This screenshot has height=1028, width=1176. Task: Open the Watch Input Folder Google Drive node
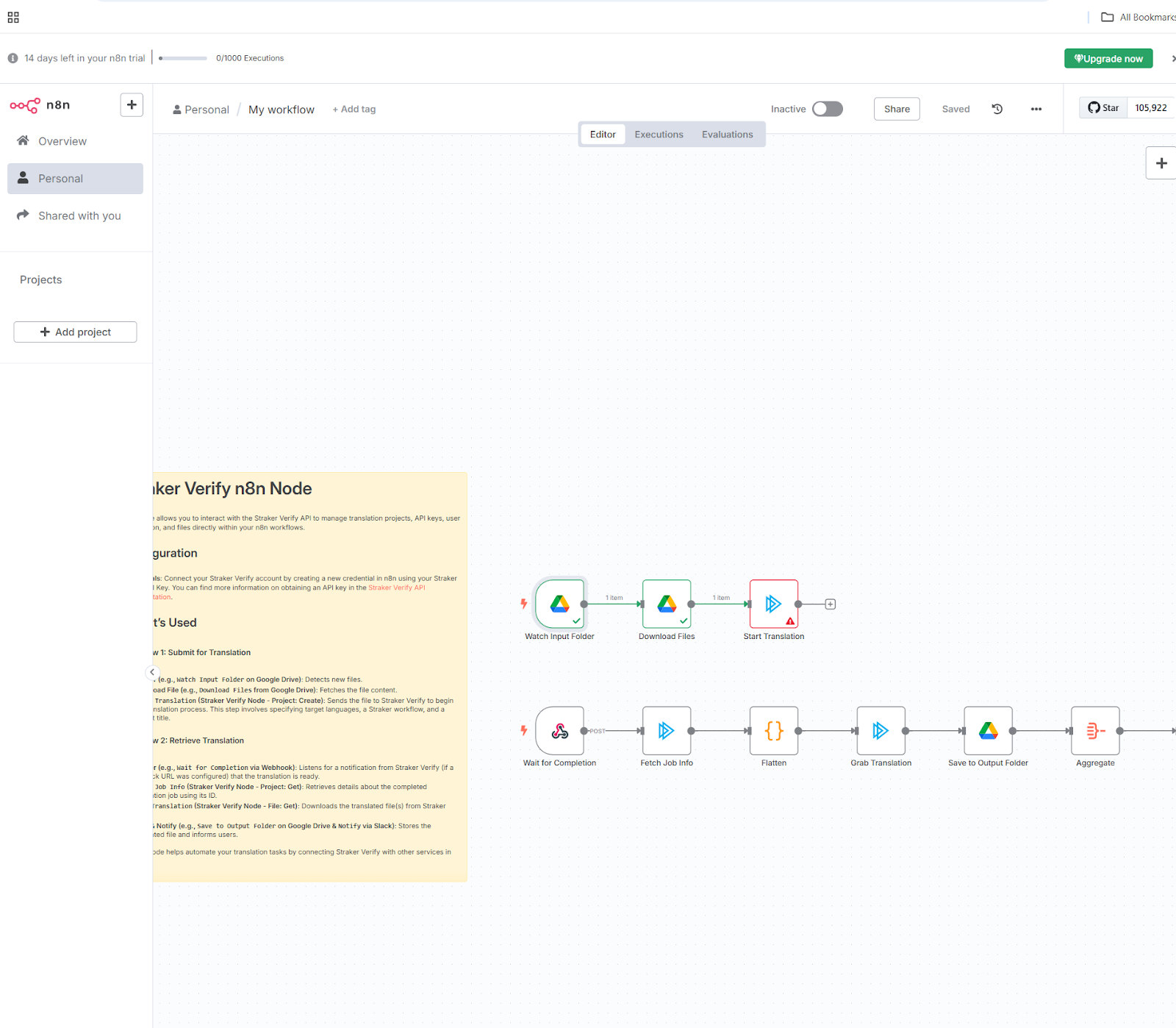[559, 604]
